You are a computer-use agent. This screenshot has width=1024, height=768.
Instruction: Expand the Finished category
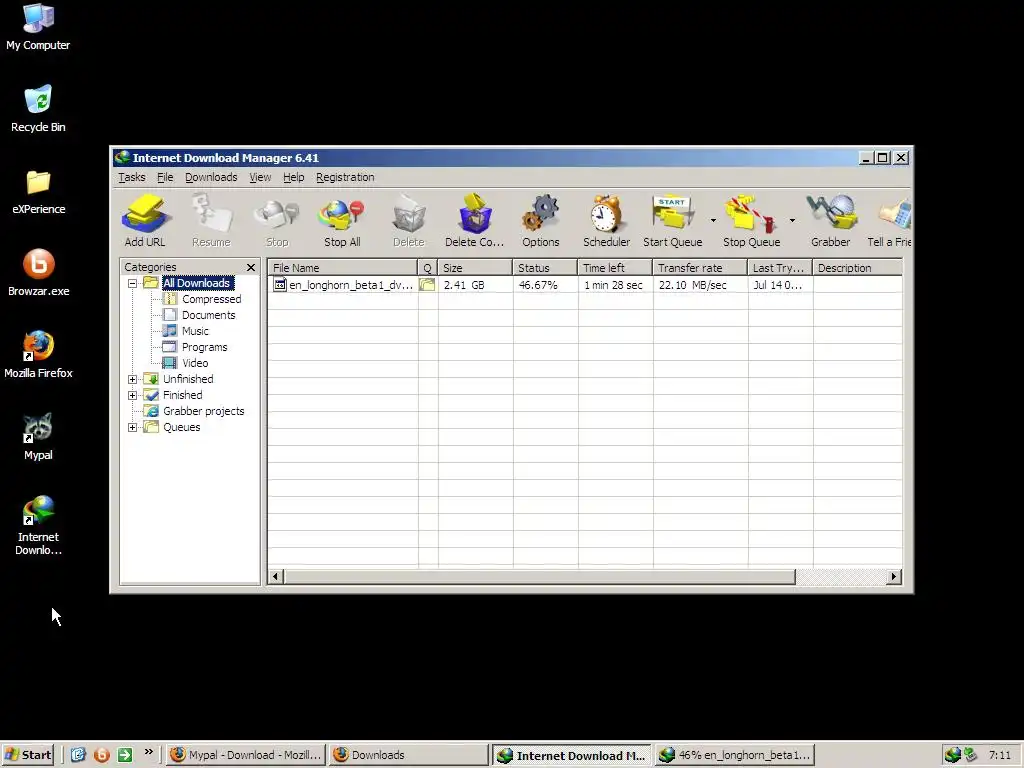pos(133,395)
